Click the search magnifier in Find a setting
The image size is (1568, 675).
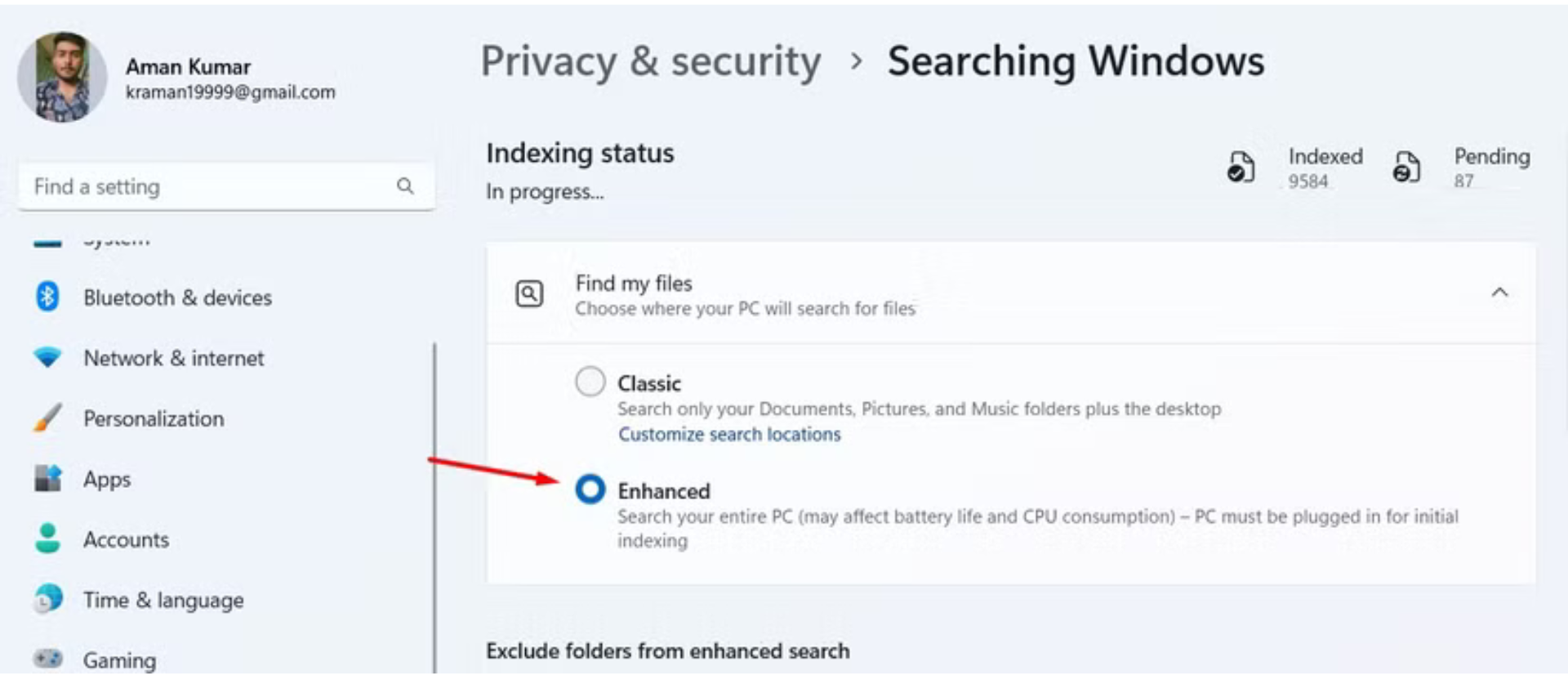[405, 186]
